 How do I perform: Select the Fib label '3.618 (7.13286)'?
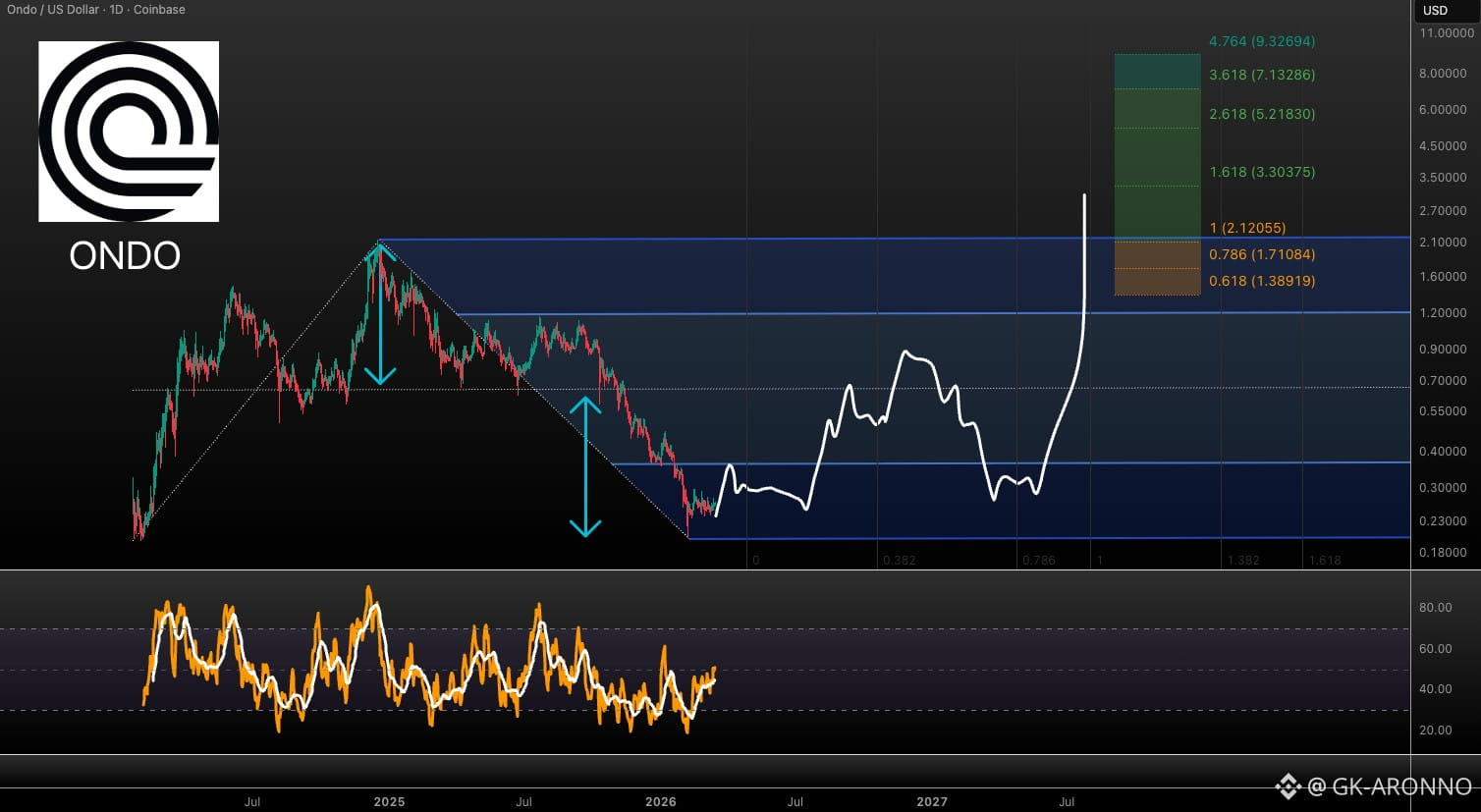[x=1262, y=75]
